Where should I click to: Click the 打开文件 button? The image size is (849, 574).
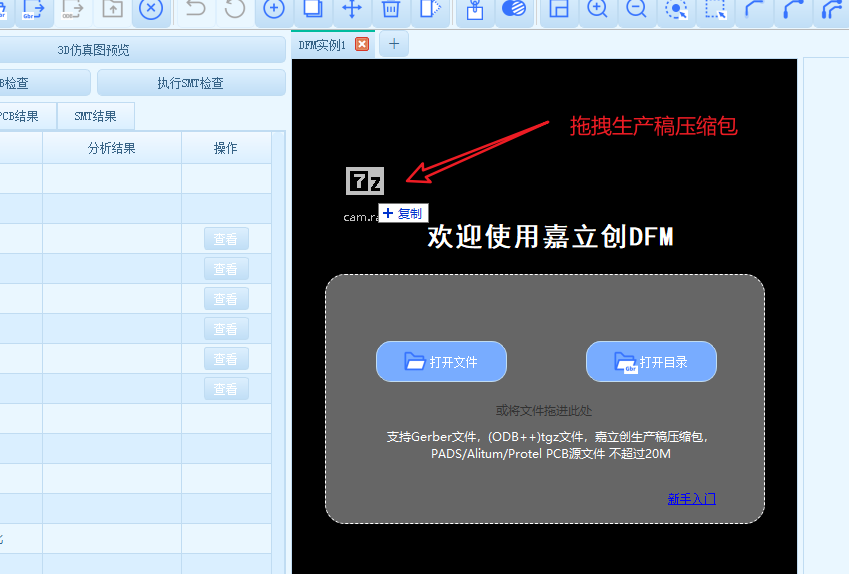pyautogui.click(x=441, y=362)
